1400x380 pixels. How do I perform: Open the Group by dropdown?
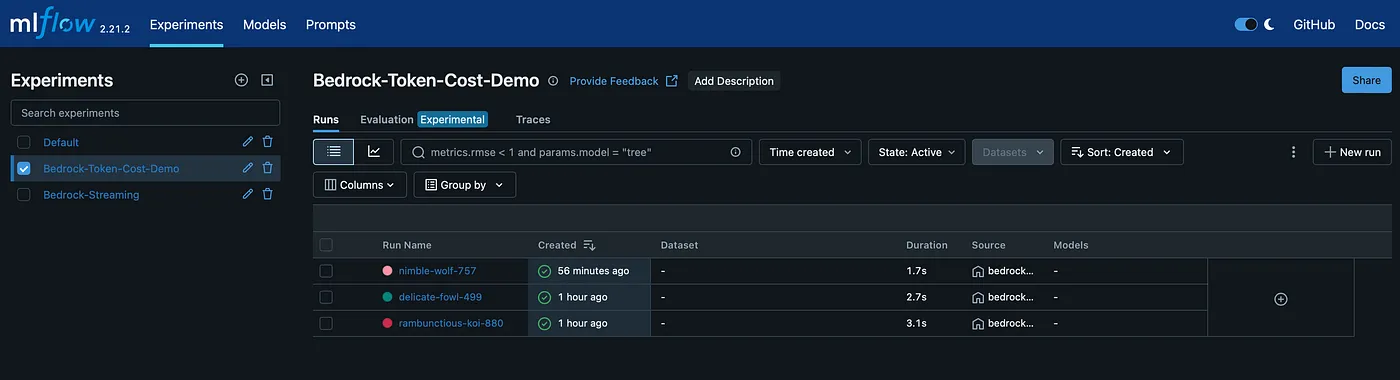pyautogui.click(x=465, y=185)
